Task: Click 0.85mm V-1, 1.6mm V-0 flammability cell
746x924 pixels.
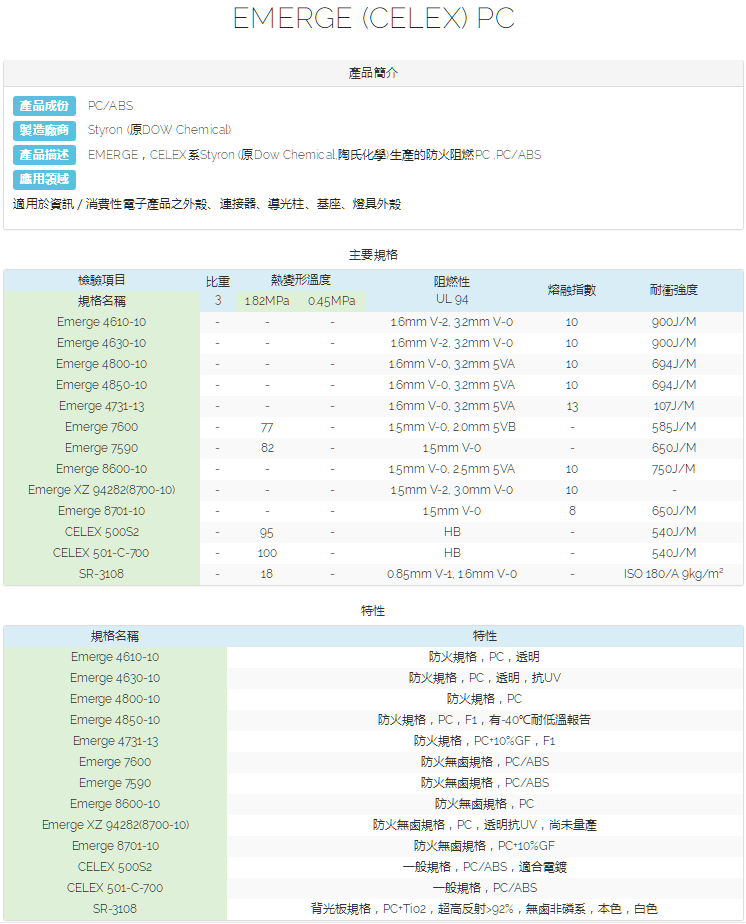Action: click(x=452, y=574)
